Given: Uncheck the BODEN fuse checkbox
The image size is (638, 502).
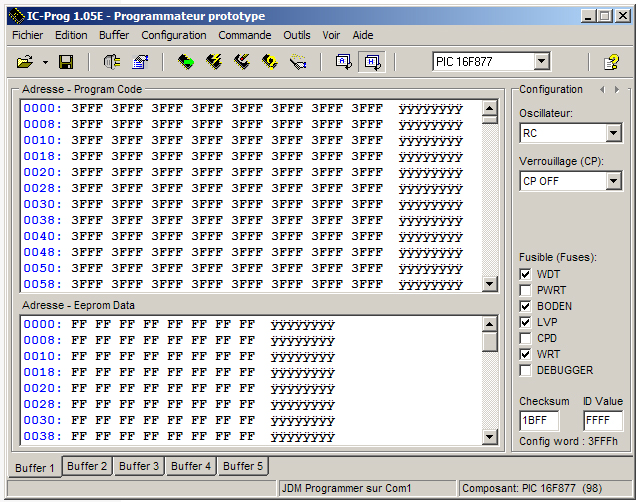Looking at the screenshot, I should [525, 306].
